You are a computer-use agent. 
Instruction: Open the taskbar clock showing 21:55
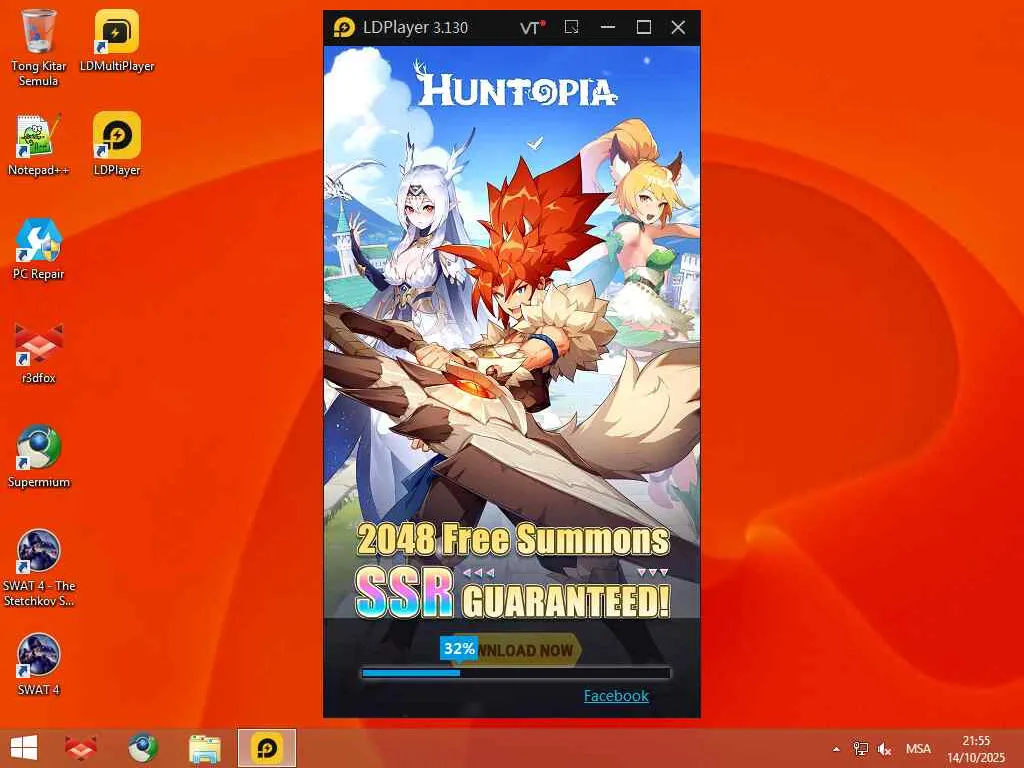(x=976, y=749)
